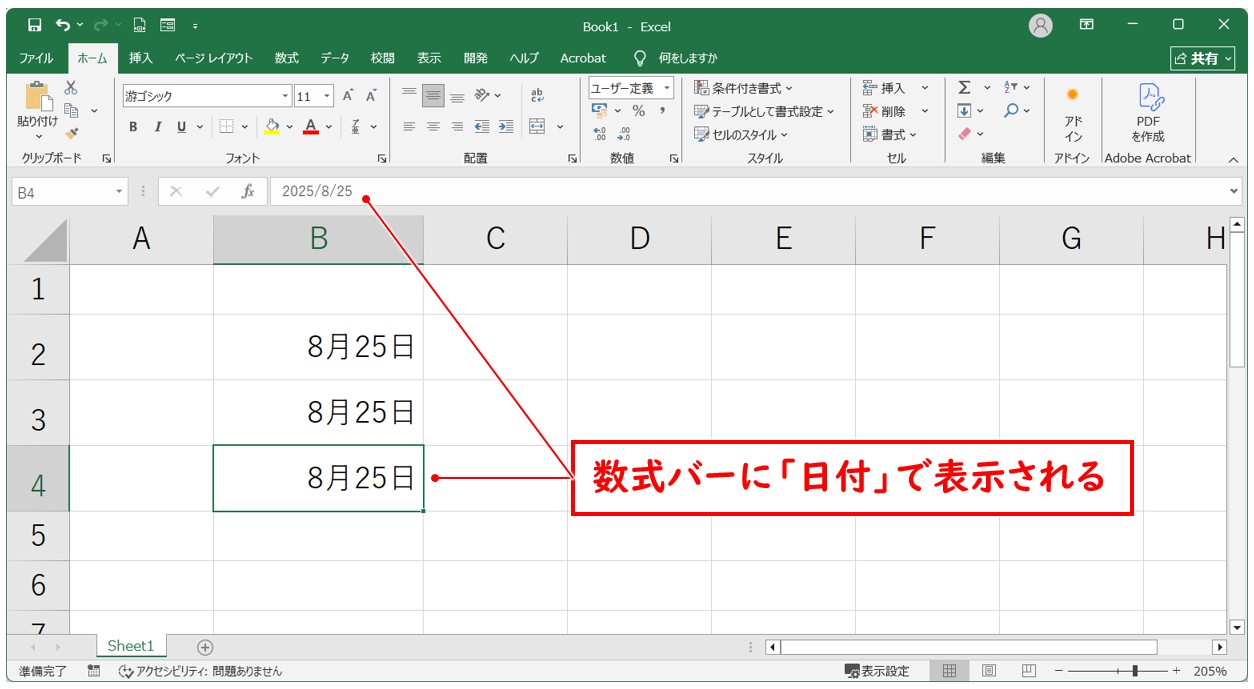Click 表示設定 in the status bar
The width and height of the screenshot is (1254, 689).
click(877, 671)
